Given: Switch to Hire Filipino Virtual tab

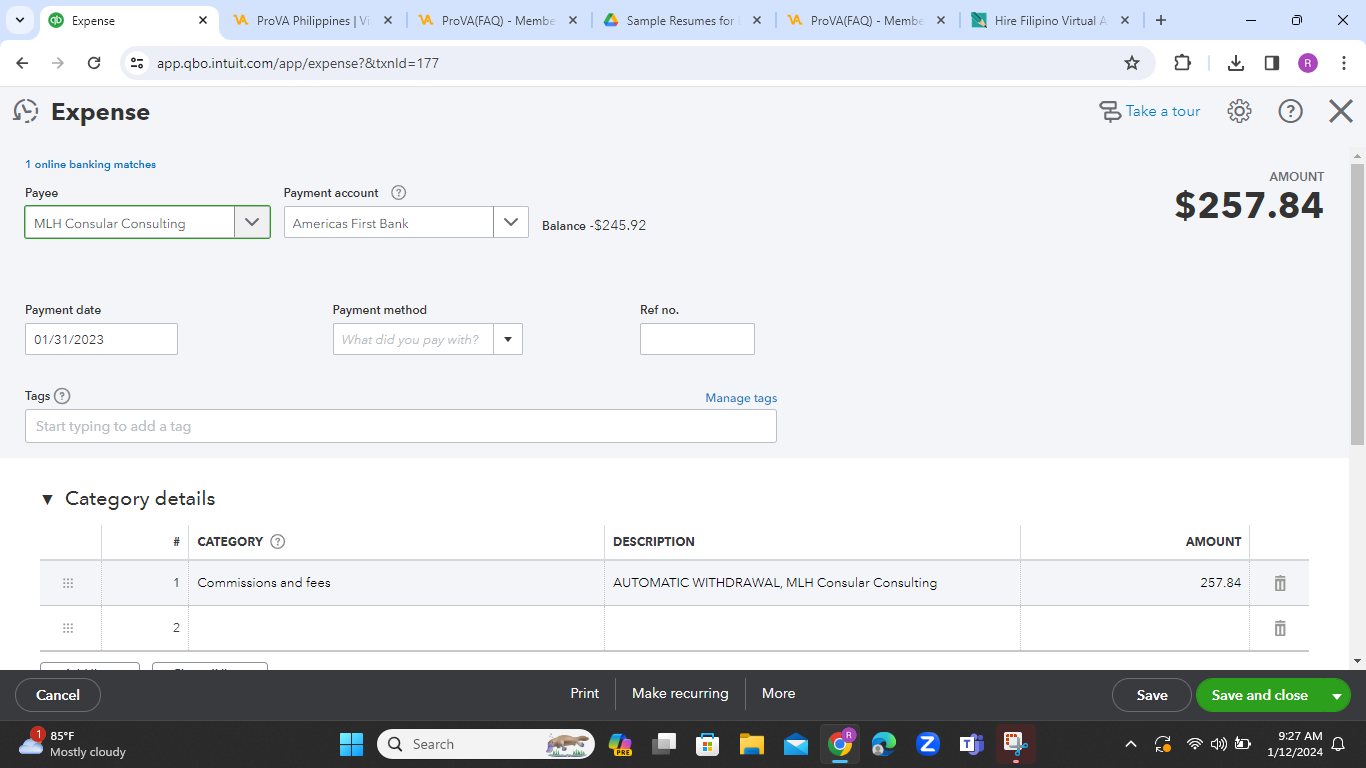Looking at the screenshot, I should pos(1051,20).
